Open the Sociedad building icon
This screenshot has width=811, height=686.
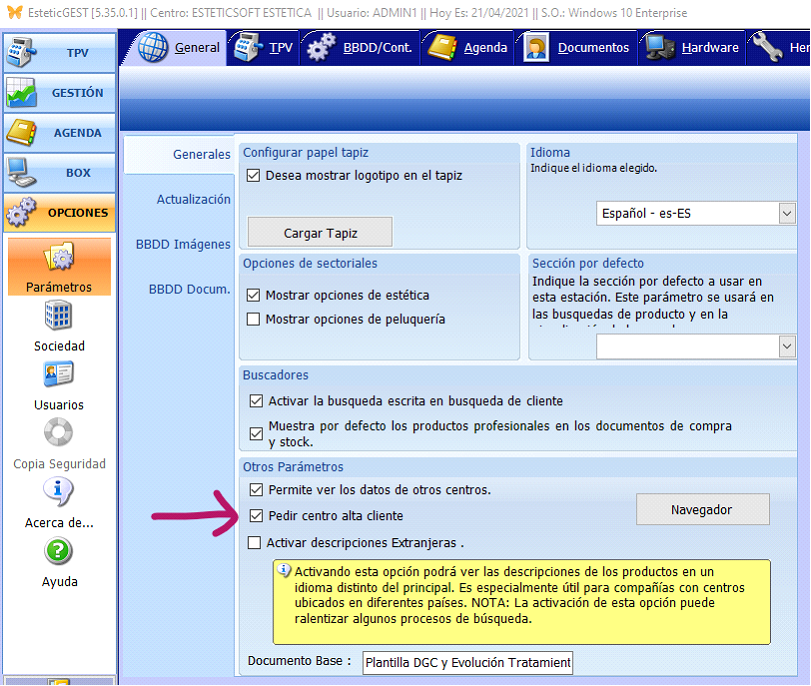[59, 316]
